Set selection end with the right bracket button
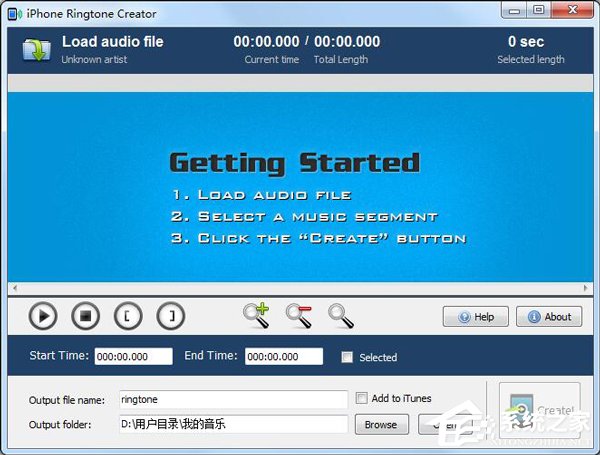 pos(171,316)
